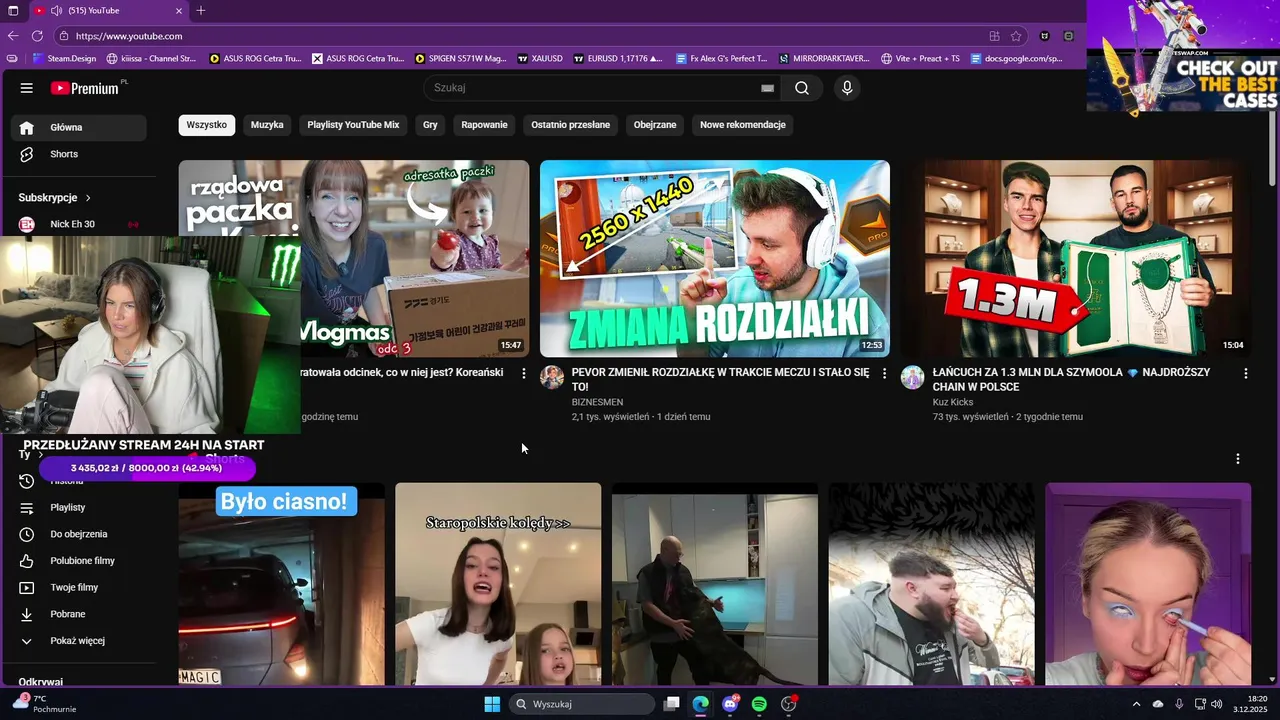Open a new browser tab
Viewport: 1280px width, 720px height.
201,11
